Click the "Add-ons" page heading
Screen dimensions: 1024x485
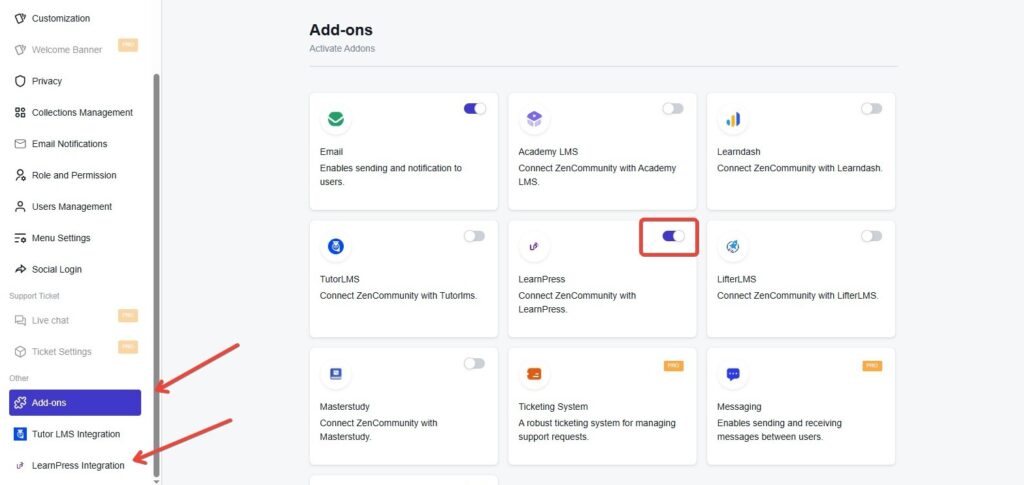(341, 30)
